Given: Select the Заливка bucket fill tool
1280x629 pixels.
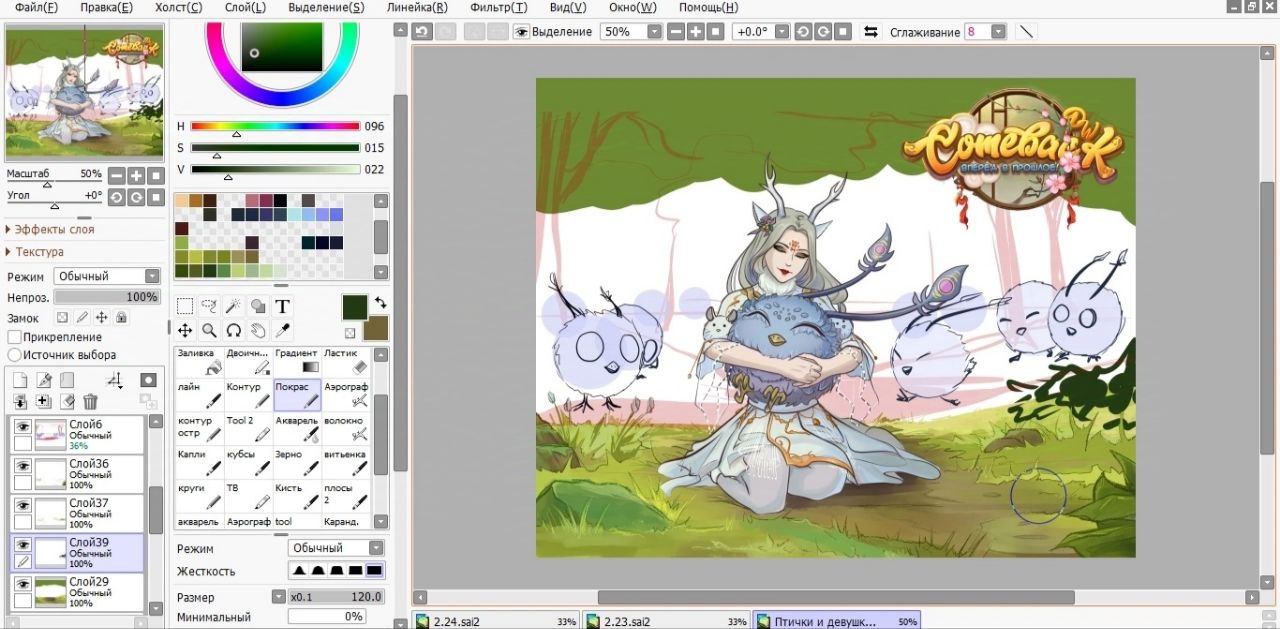Looking at the screenshot, I should tap(198, 361).
